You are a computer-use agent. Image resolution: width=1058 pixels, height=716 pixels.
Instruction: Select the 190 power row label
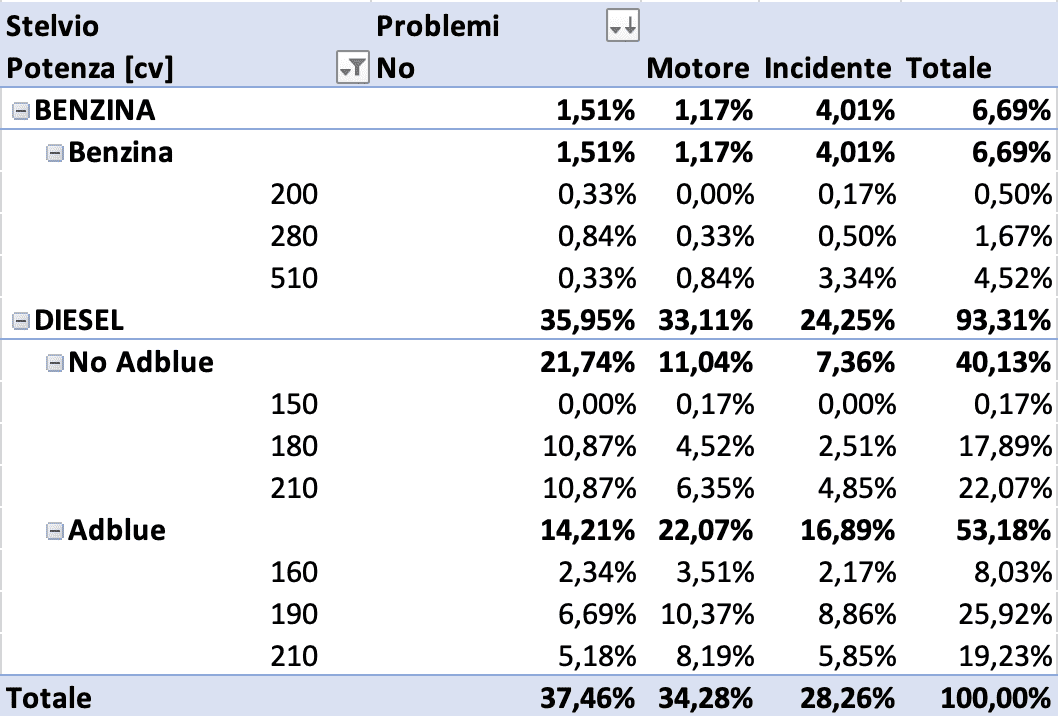(x=294, y=614)
